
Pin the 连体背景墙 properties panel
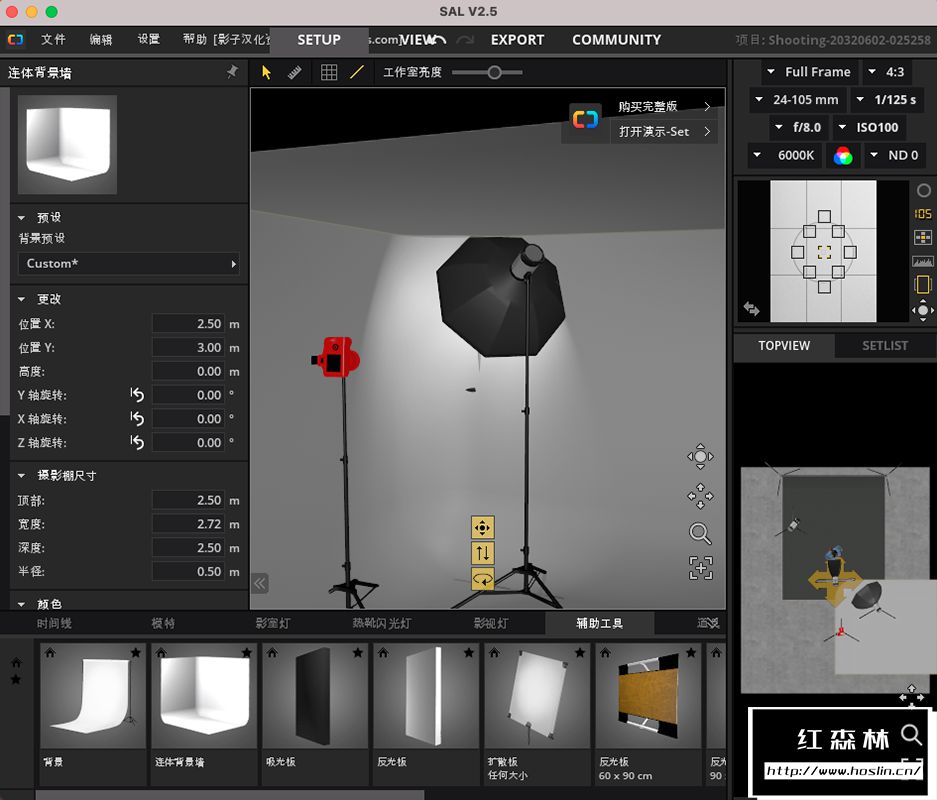(233, 72)
